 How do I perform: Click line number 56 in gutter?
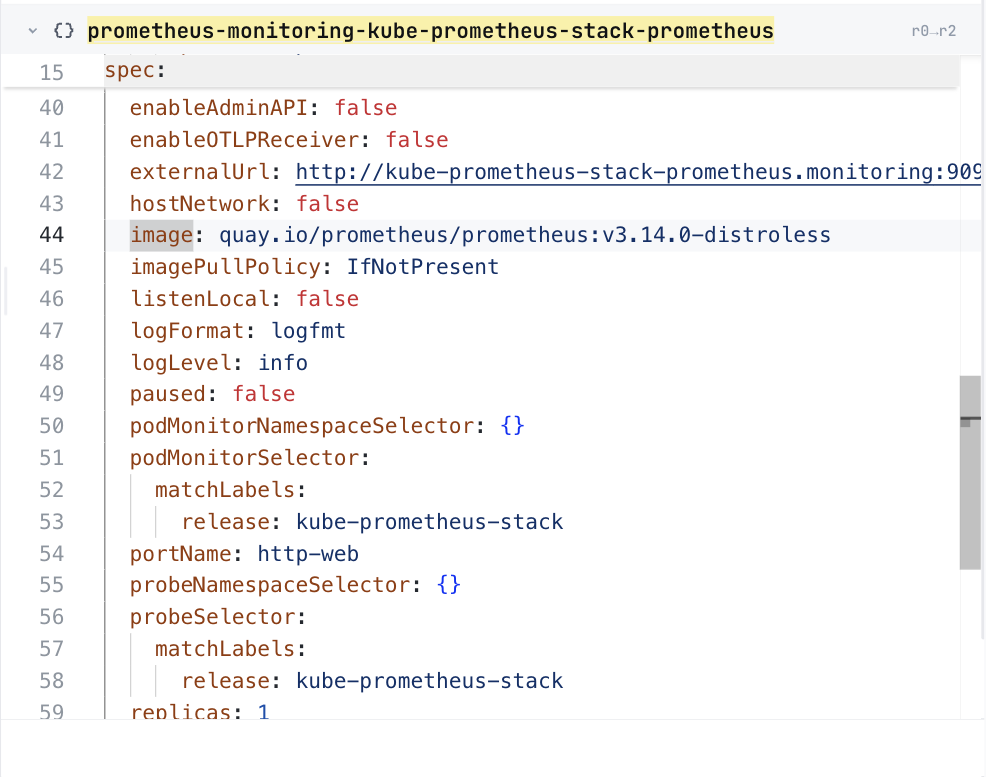point(52,617)
